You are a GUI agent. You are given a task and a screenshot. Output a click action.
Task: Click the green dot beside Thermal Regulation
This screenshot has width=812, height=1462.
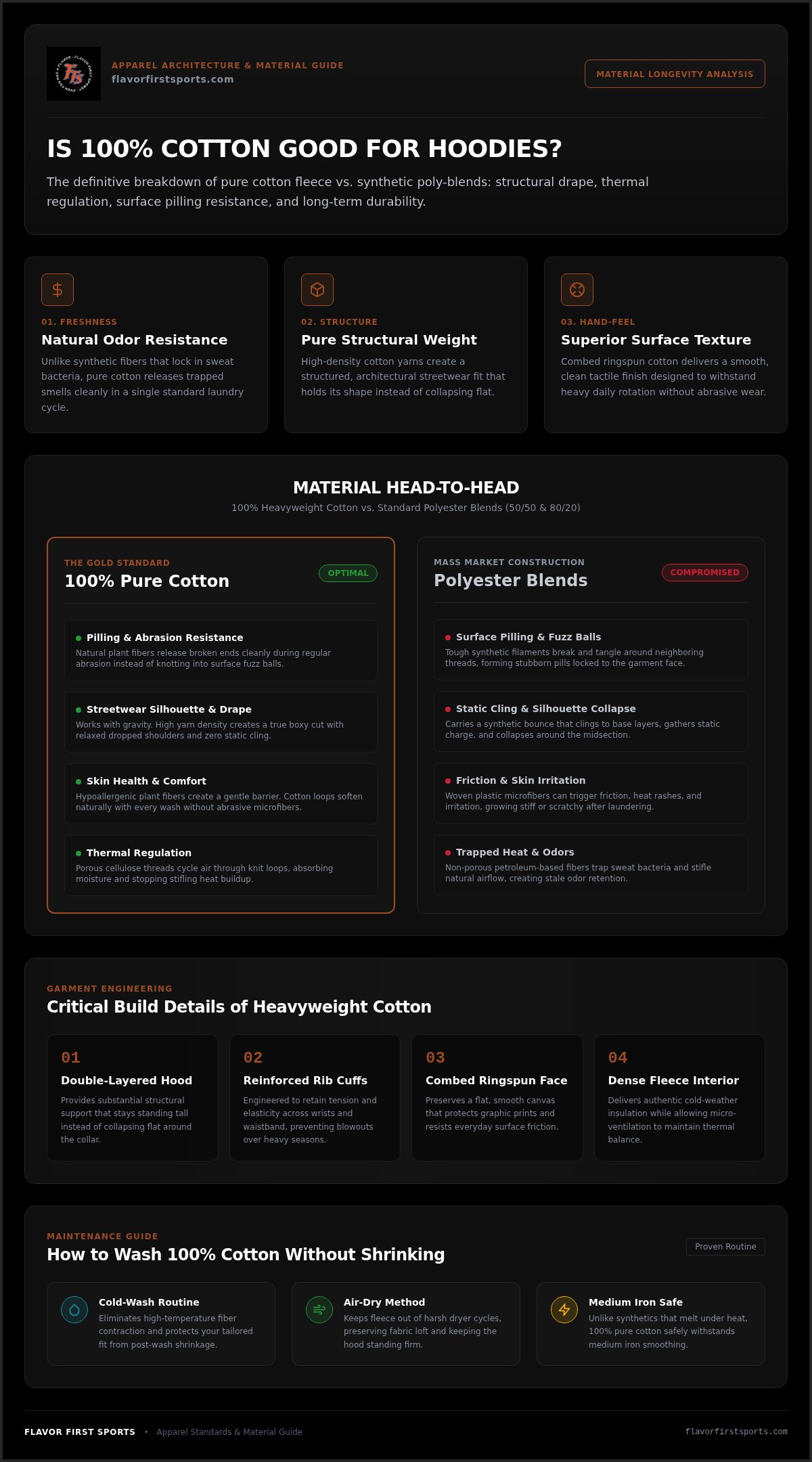tap(78, 854)
